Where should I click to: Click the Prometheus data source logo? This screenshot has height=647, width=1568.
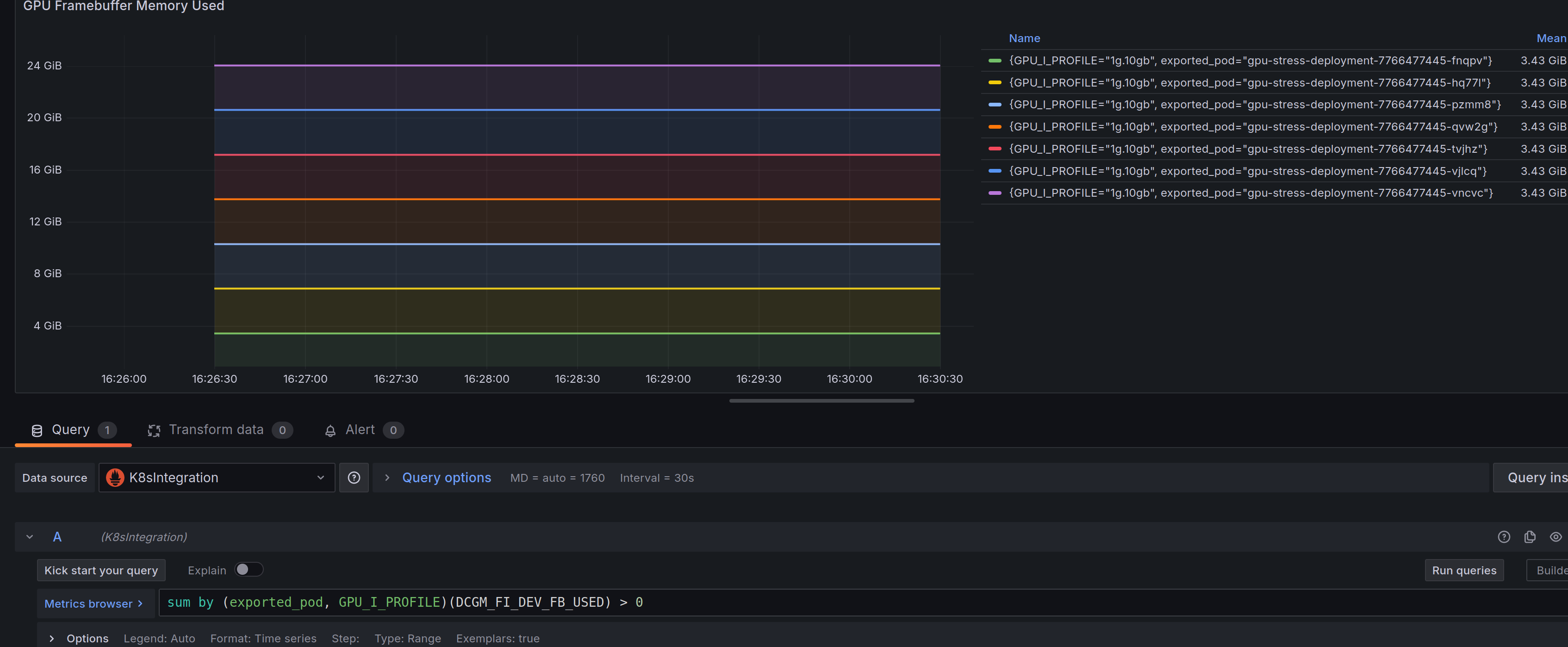coord(115,478)
